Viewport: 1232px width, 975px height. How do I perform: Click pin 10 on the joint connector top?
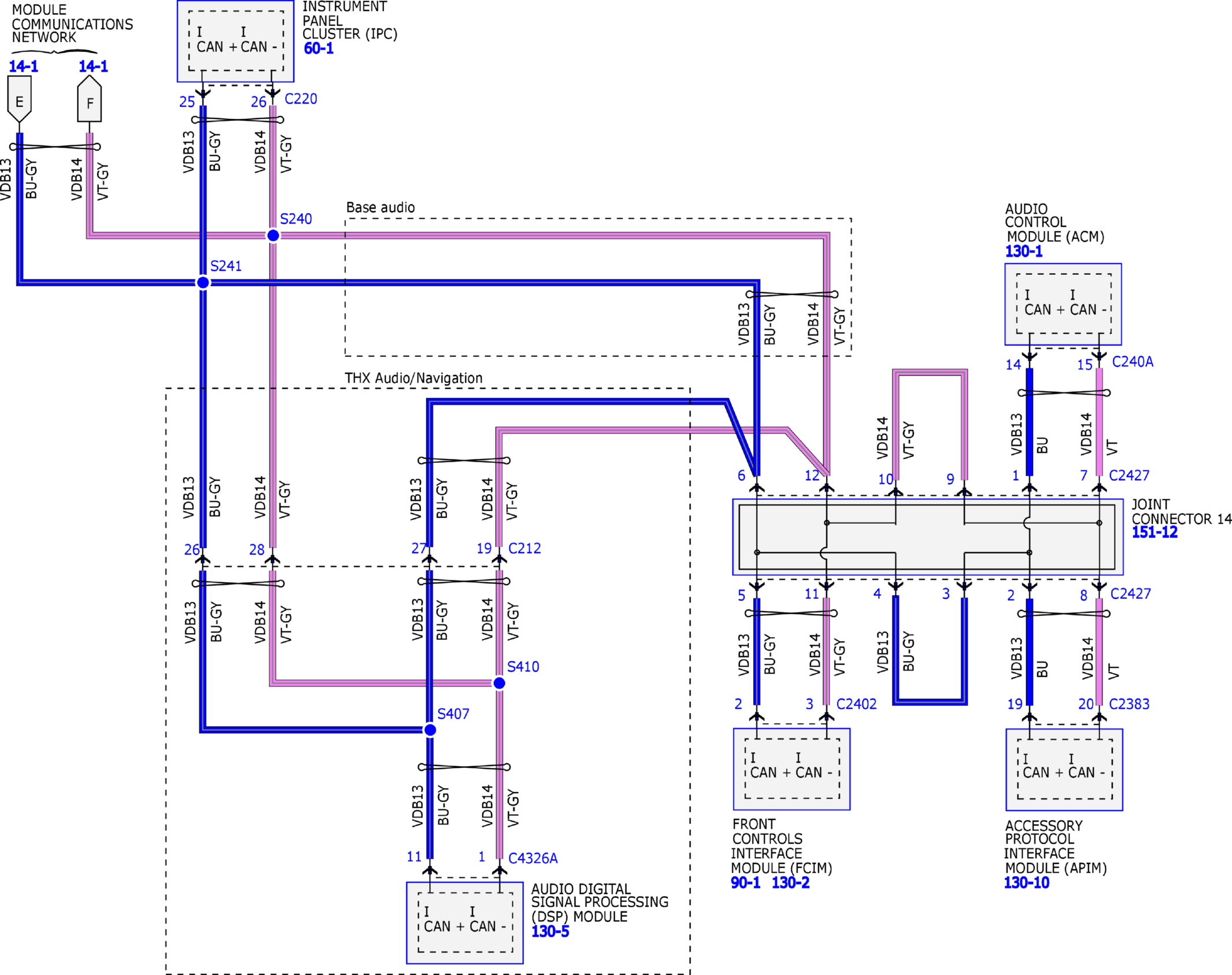[x=886, y=480]
